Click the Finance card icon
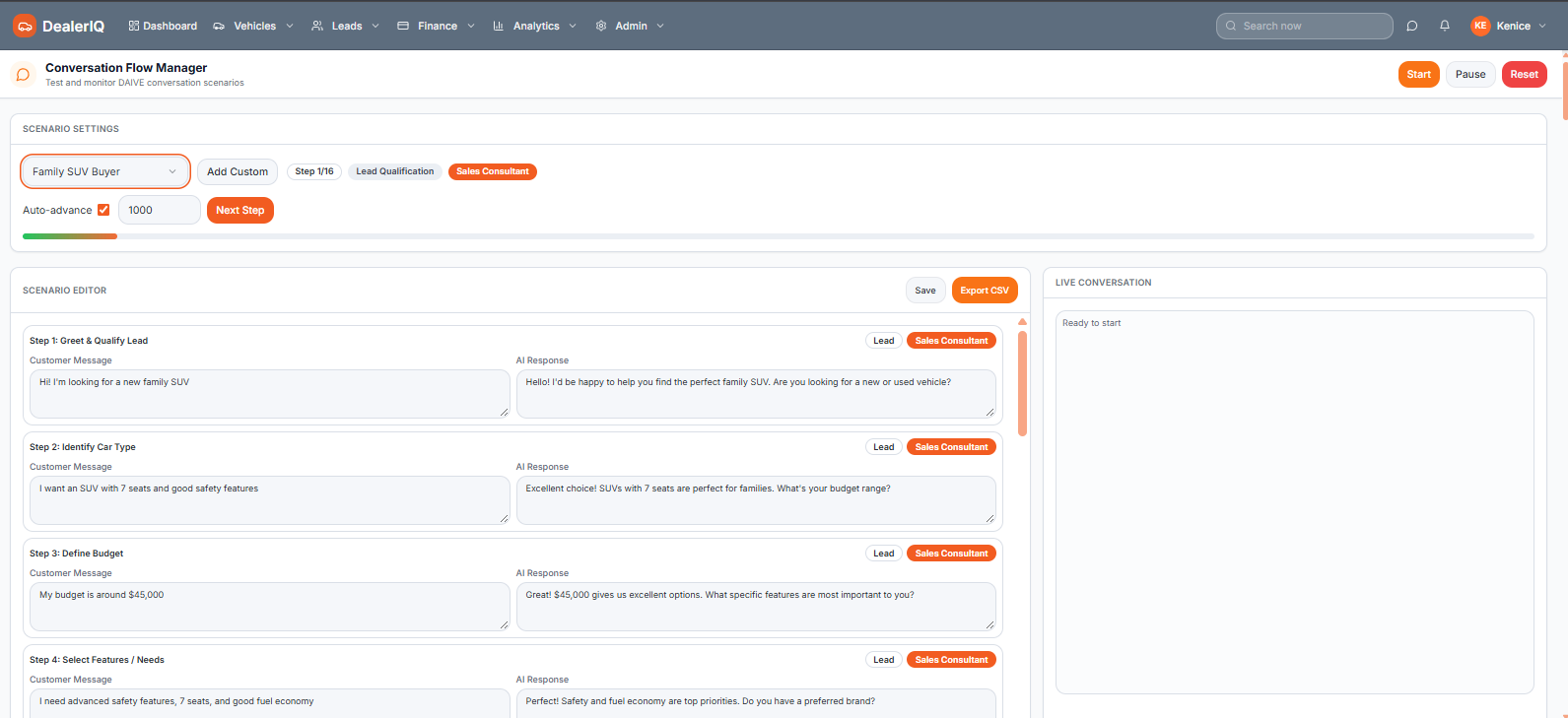The image size is (1568, 718). [x=403, y=26]
